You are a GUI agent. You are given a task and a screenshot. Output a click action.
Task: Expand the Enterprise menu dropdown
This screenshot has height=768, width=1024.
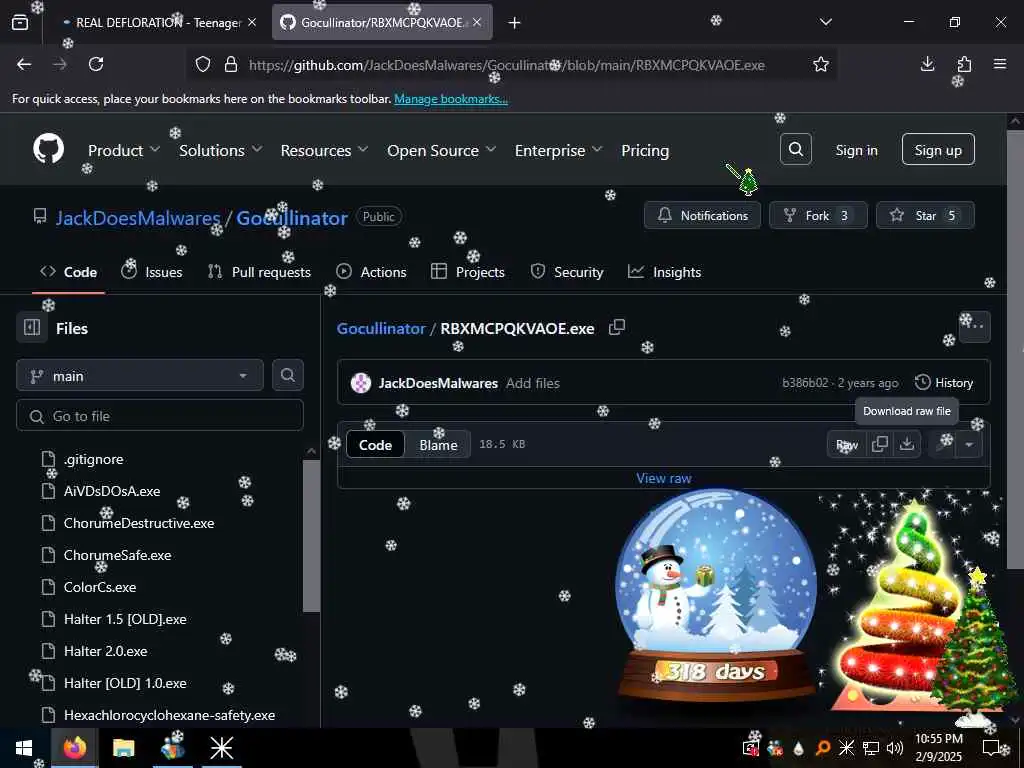point(558,150)
